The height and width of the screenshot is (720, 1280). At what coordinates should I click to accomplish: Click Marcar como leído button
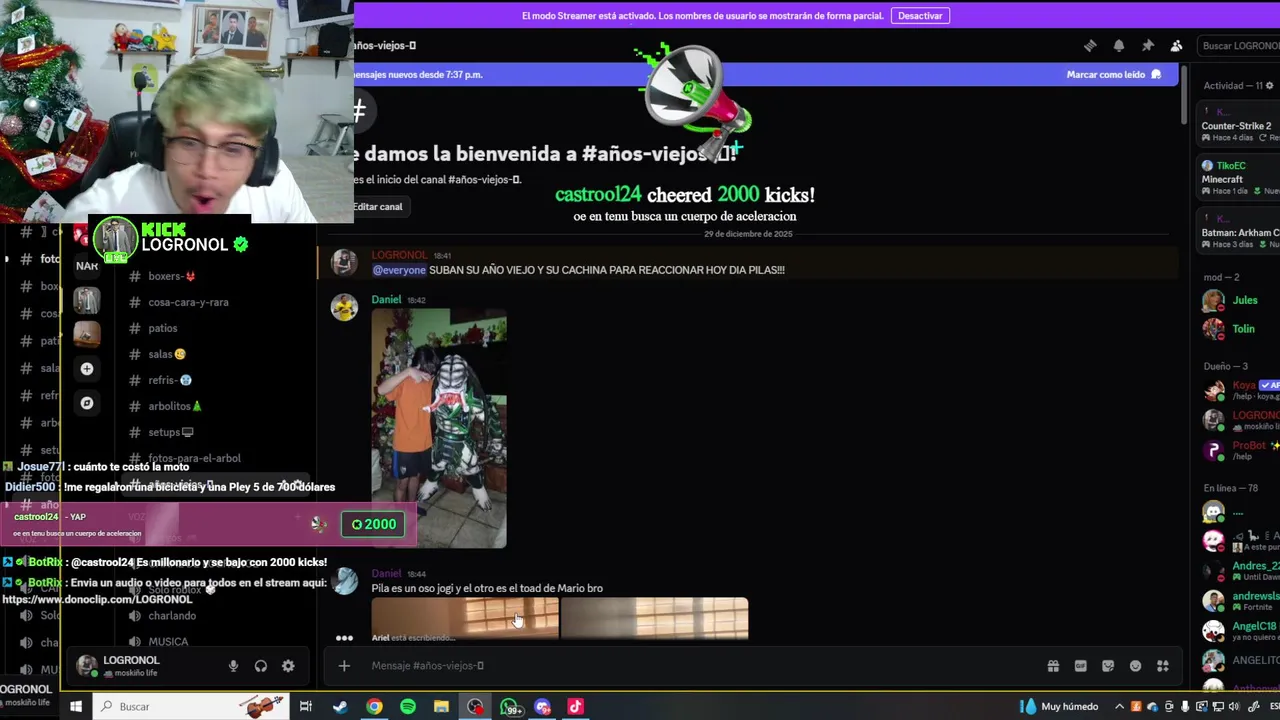[1113, 75]
